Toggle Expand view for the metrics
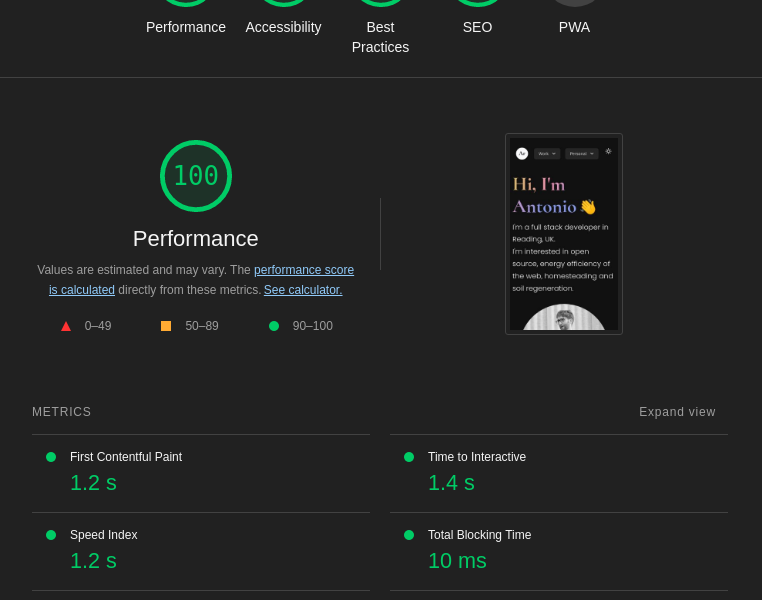762x600 pixels. click(x=677, y=412)
